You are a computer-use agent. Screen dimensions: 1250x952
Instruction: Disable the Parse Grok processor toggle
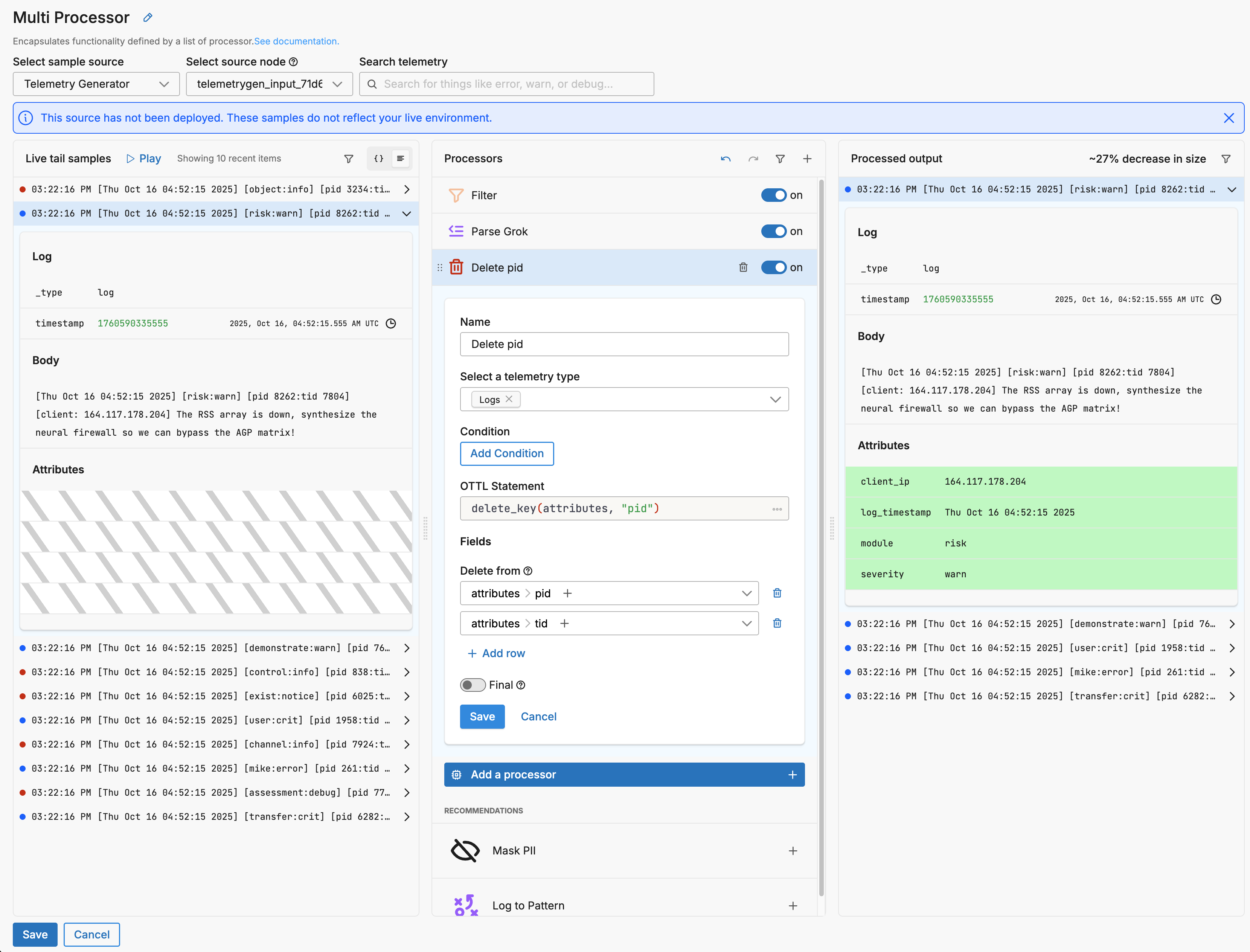pyautogui.click(x=773, y=231)
